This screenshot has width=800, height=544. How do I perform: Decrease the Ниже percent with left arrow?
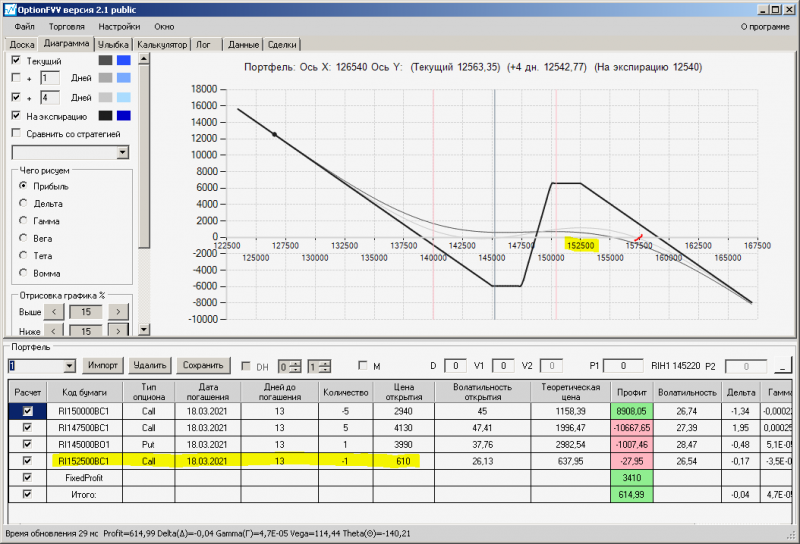[x=54, y=330]
